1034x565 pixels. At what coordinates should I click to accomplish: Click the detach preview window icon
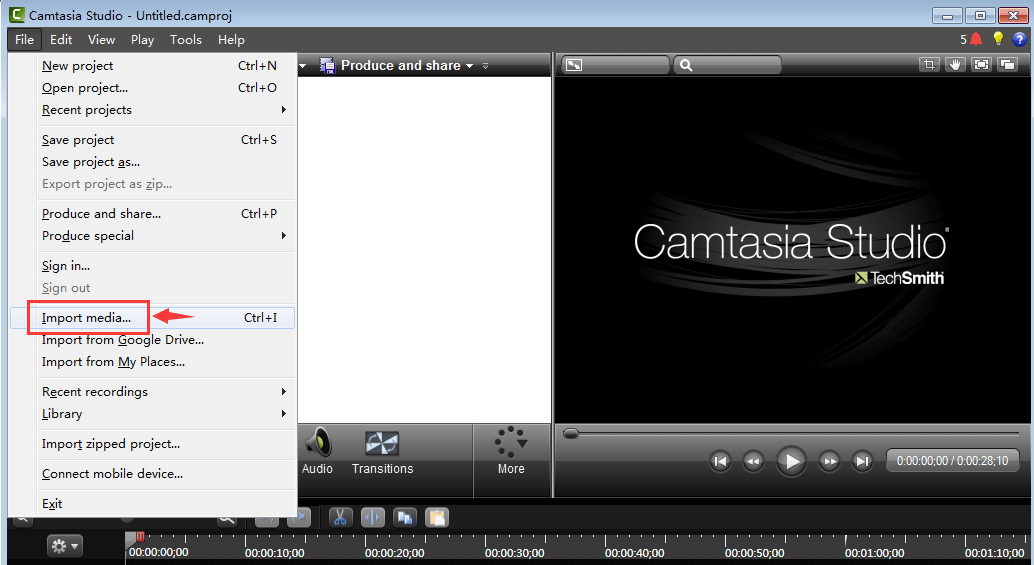pos(1008,65)
